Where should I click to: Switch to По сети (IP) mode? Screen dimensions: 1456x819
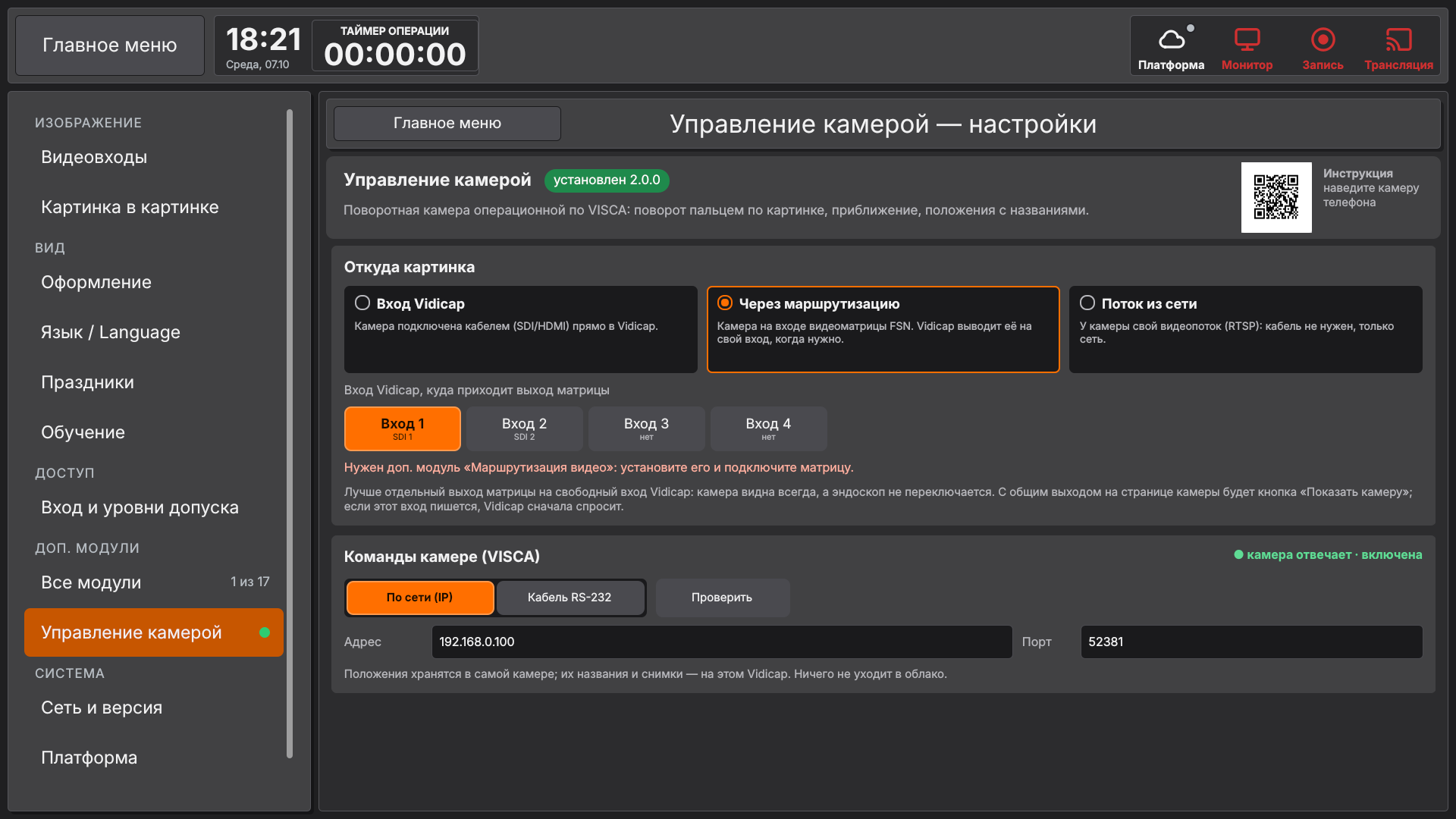[x=419, y=598]
